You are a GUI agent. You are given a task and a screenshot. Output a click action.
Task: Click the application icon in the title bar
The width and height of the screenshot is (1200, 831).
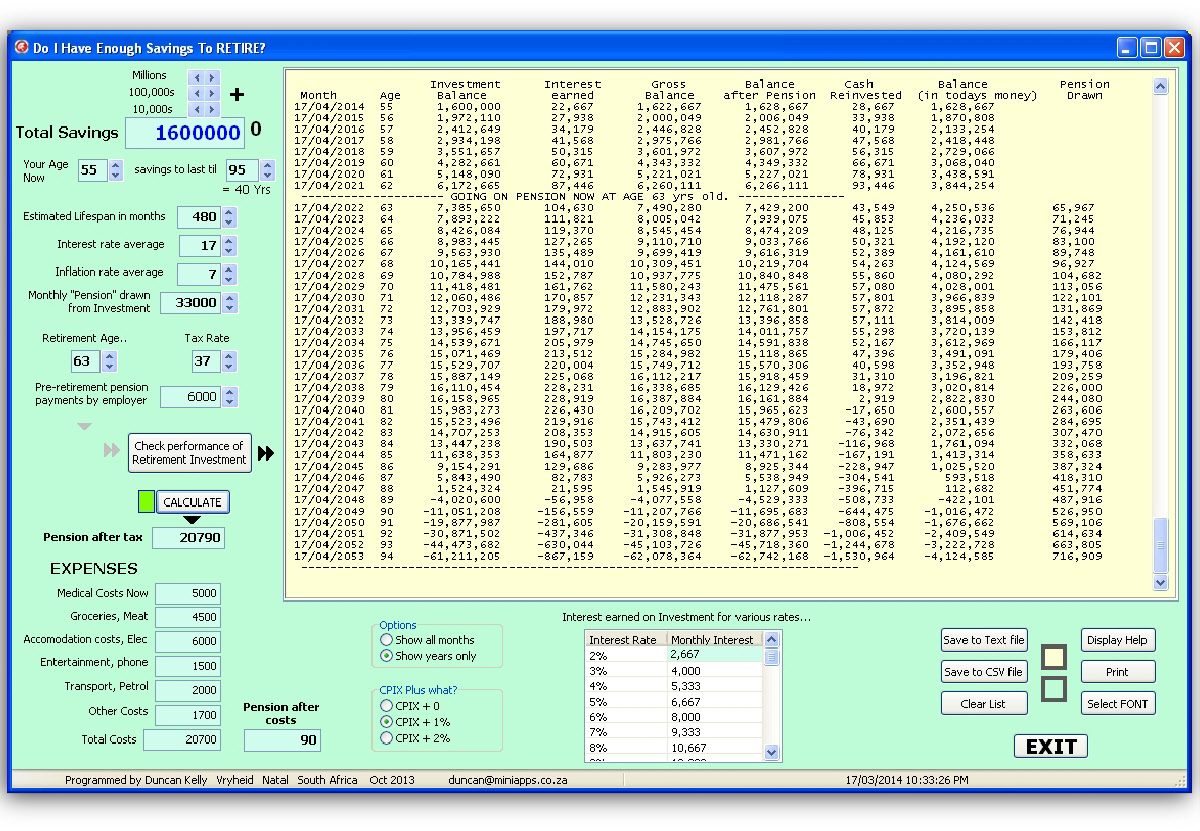click(x=22, y=47)
